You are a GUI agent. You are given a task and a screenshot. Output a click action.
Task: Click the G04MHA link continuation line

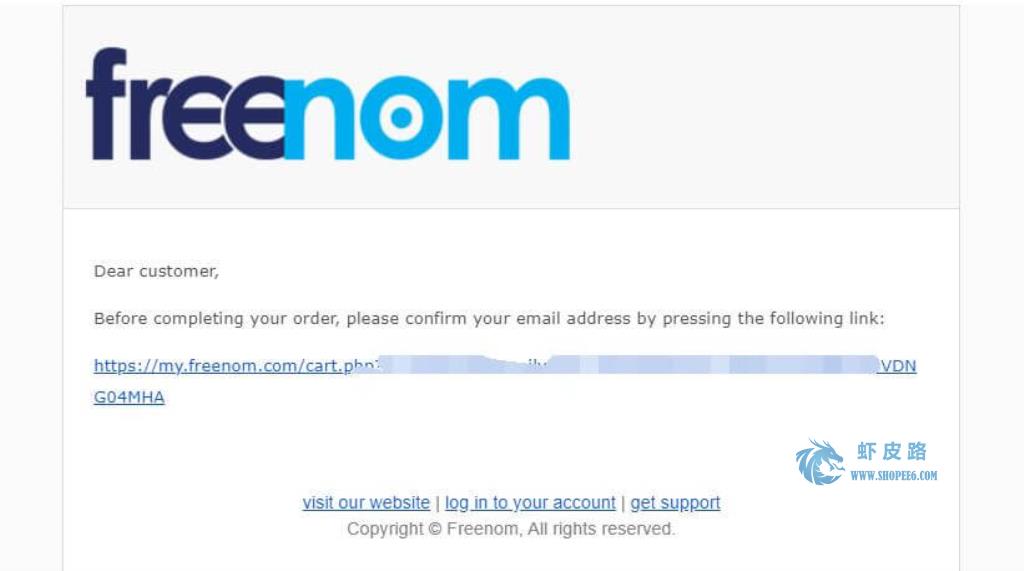(x=129, y=397)
